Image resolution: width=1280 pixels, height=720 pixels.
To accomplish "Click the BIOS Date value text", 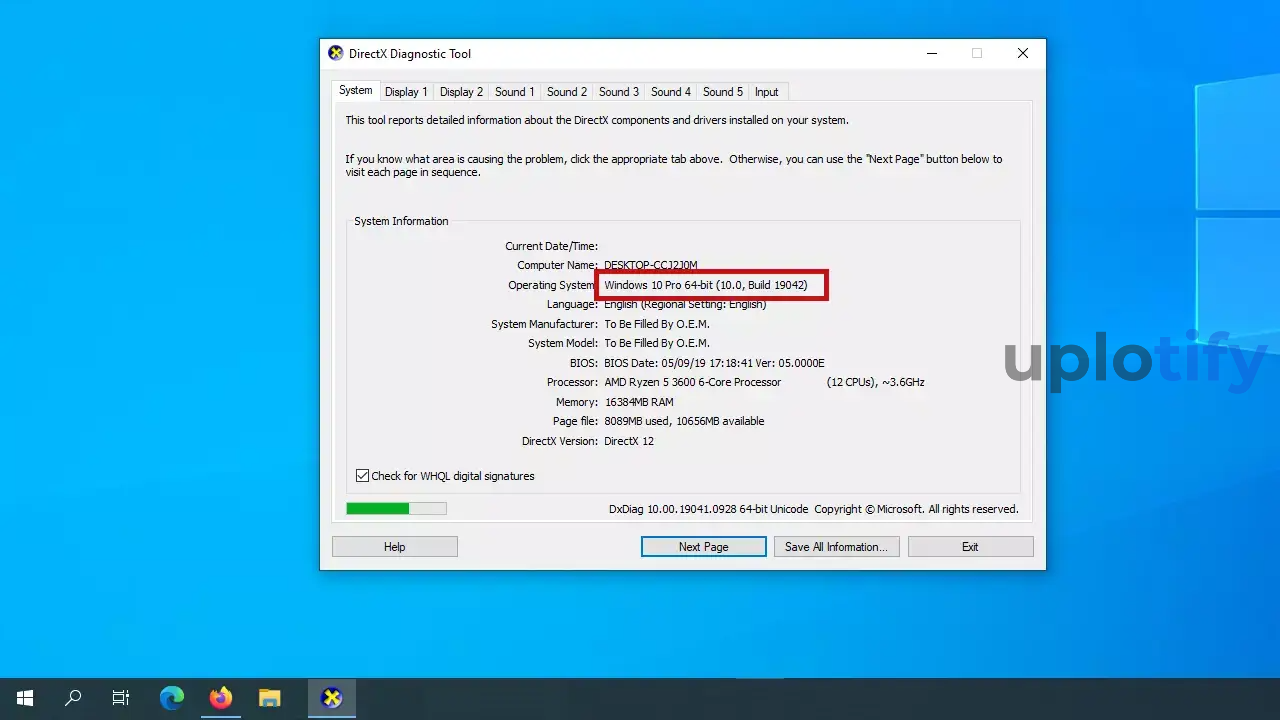I will pyautogui.click(x=715, y=363).
